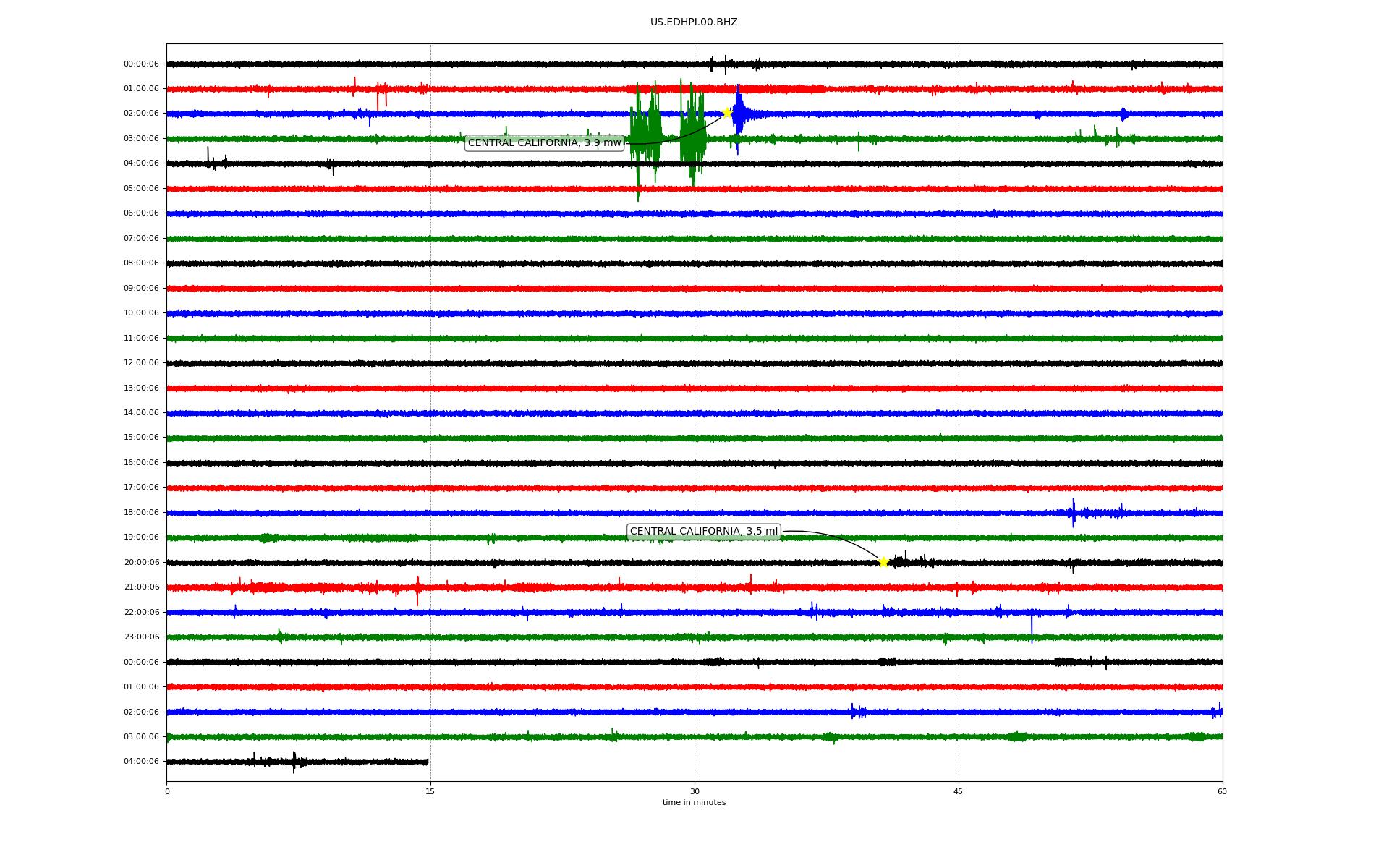This screenshot has height=868, width=1389.
Task: Click the x-axis label 'time in minutes'
Action: pos(694,803)
